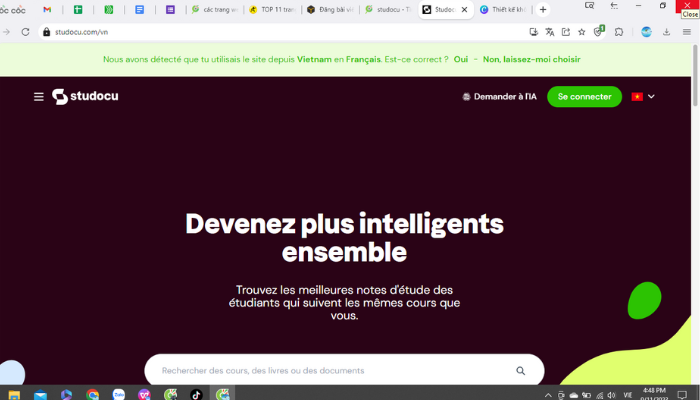700x400 pixels.
Task: Open the extensions puzzle icon
Action: pos(619,32)
